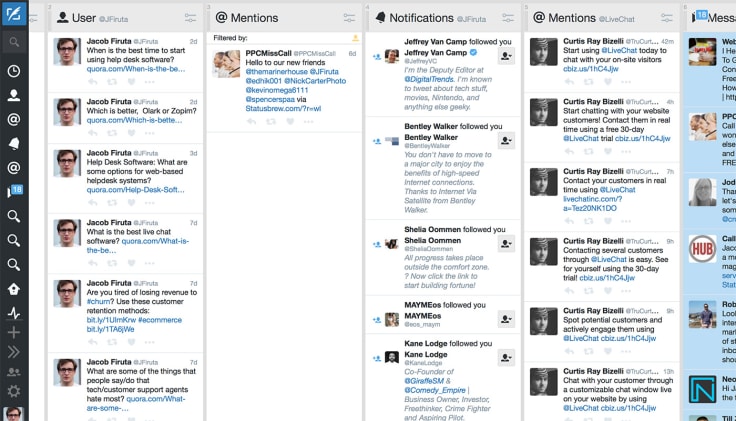
Task: Open Notifications column via sidebar bell icon
Action: pos(14,144)
